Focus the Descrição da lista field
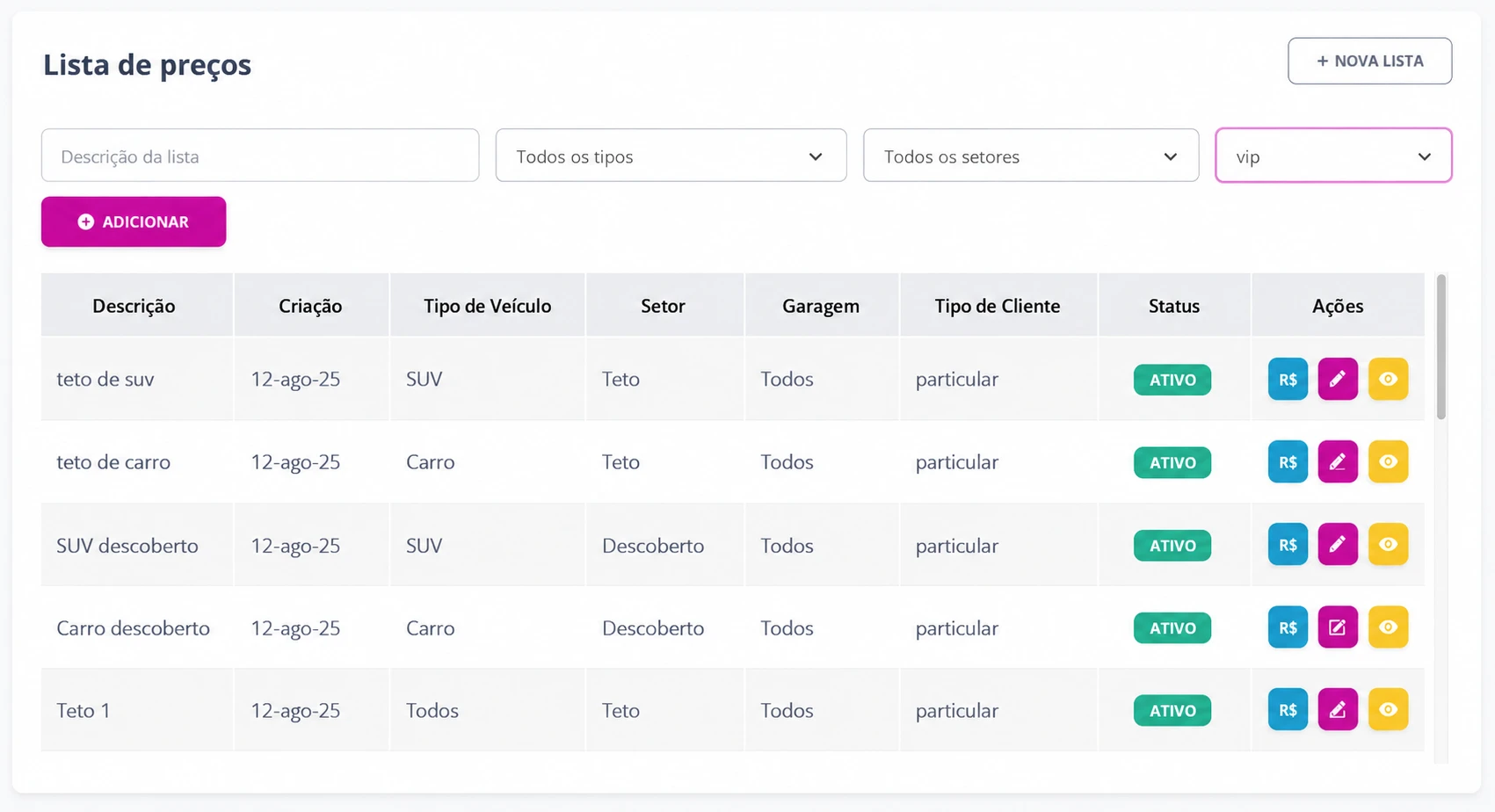Image resolution: width=1495 pixels, height=812 pixels. tap(260, 156)
